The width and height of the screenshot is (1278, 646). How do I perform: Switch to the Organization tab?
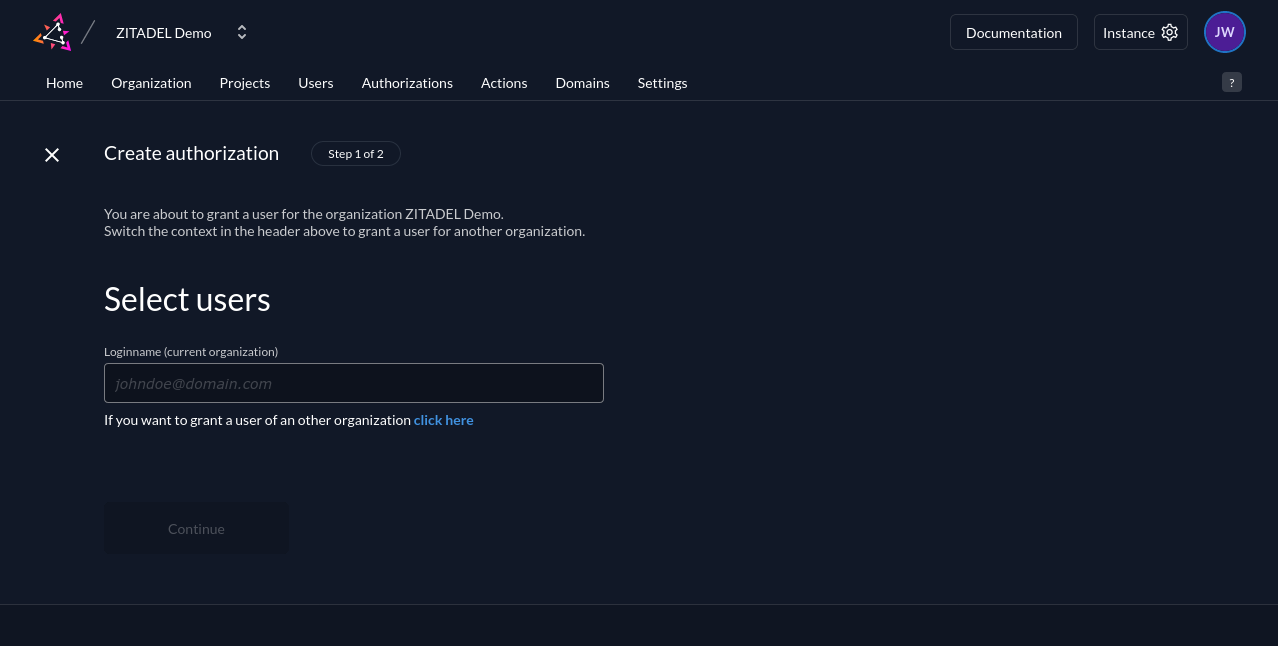(x=151, y=83)
